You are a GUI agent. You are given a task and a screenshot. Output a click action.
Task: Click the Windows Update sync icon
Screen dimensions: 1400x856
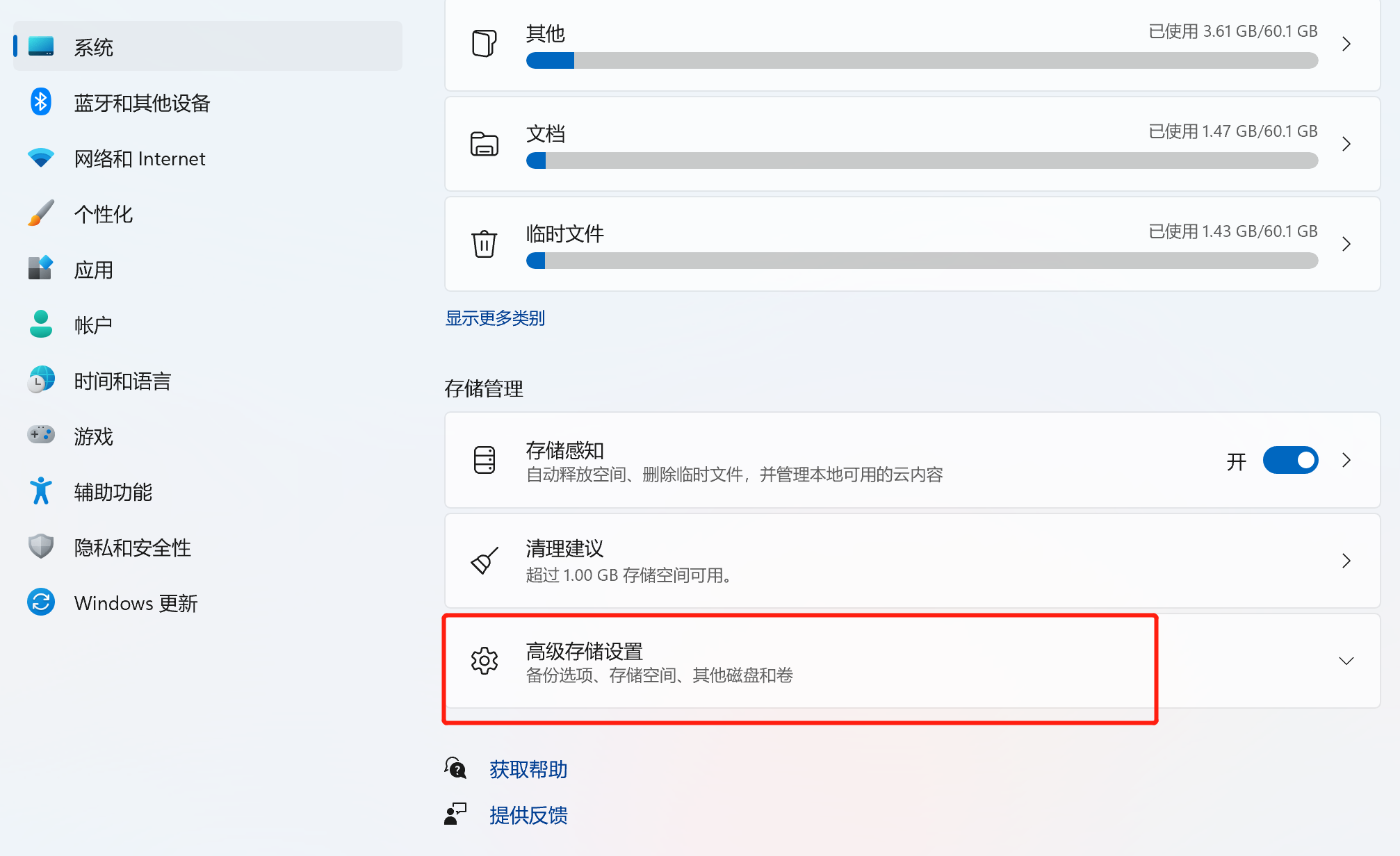pyautogui.click(x=41, y=602)
